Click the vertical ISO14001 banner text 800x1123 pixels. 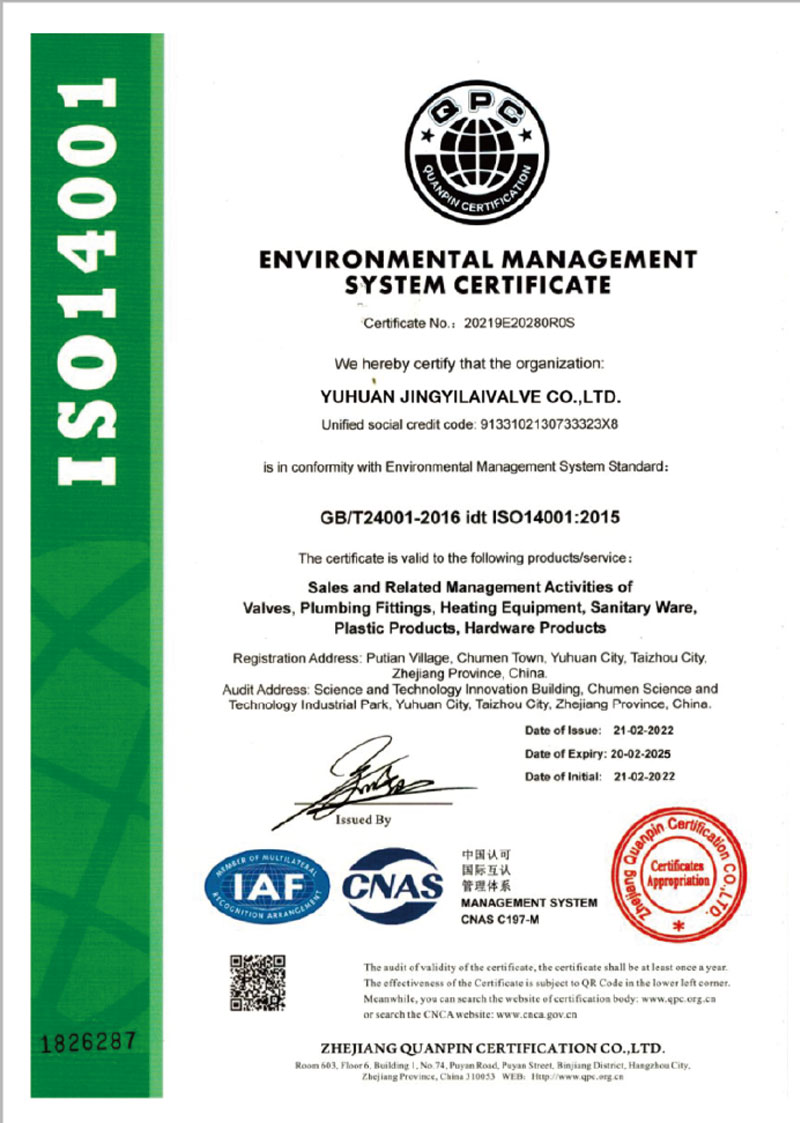point(87,281)
